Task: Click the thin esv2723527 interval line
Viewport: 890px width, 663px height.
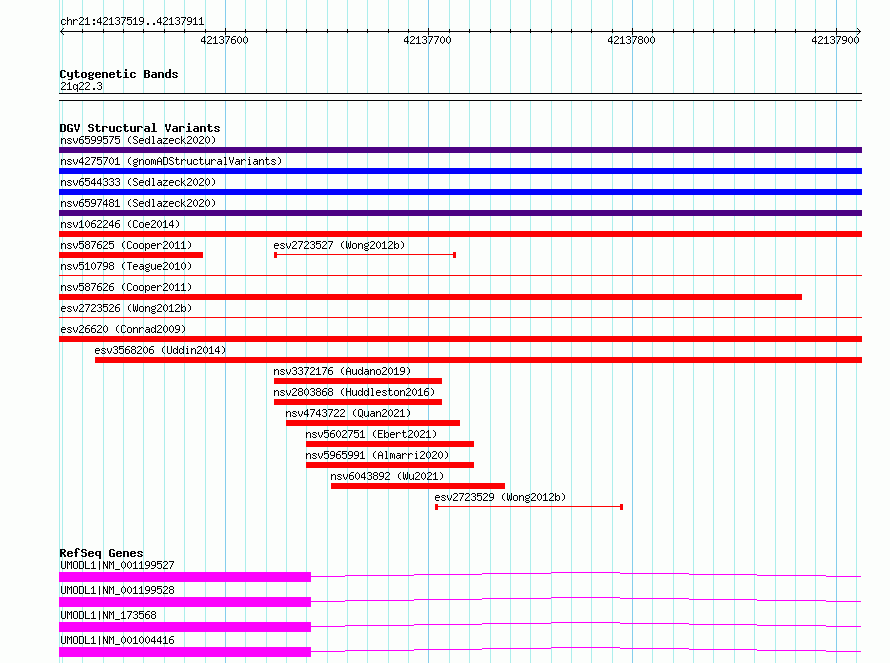Action: pyautogui.click(x=366, y=255)
